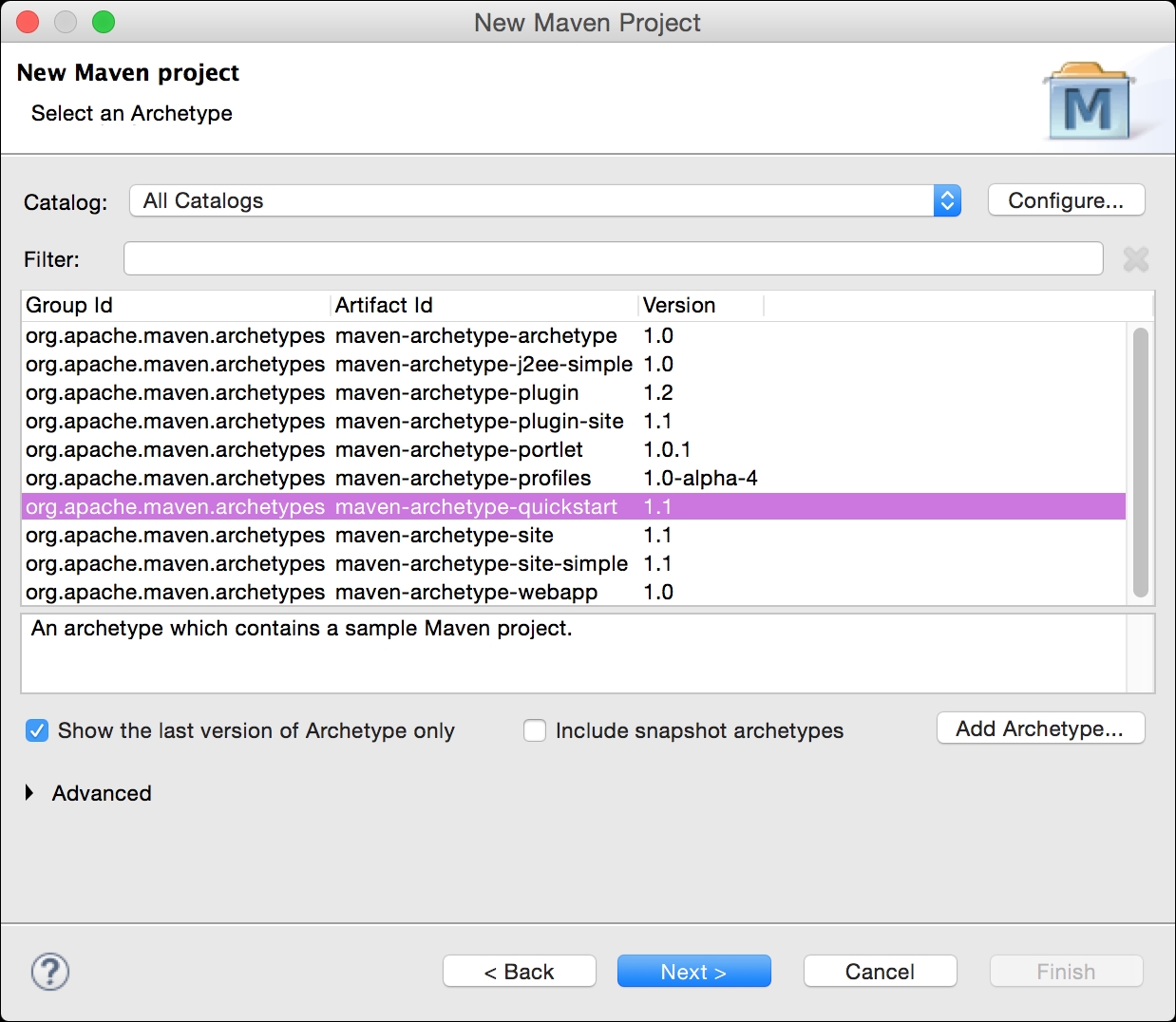
Task: Select the maven-archetype-quickstart archetype
Action: pyautogui.click(x=476, y=507)
